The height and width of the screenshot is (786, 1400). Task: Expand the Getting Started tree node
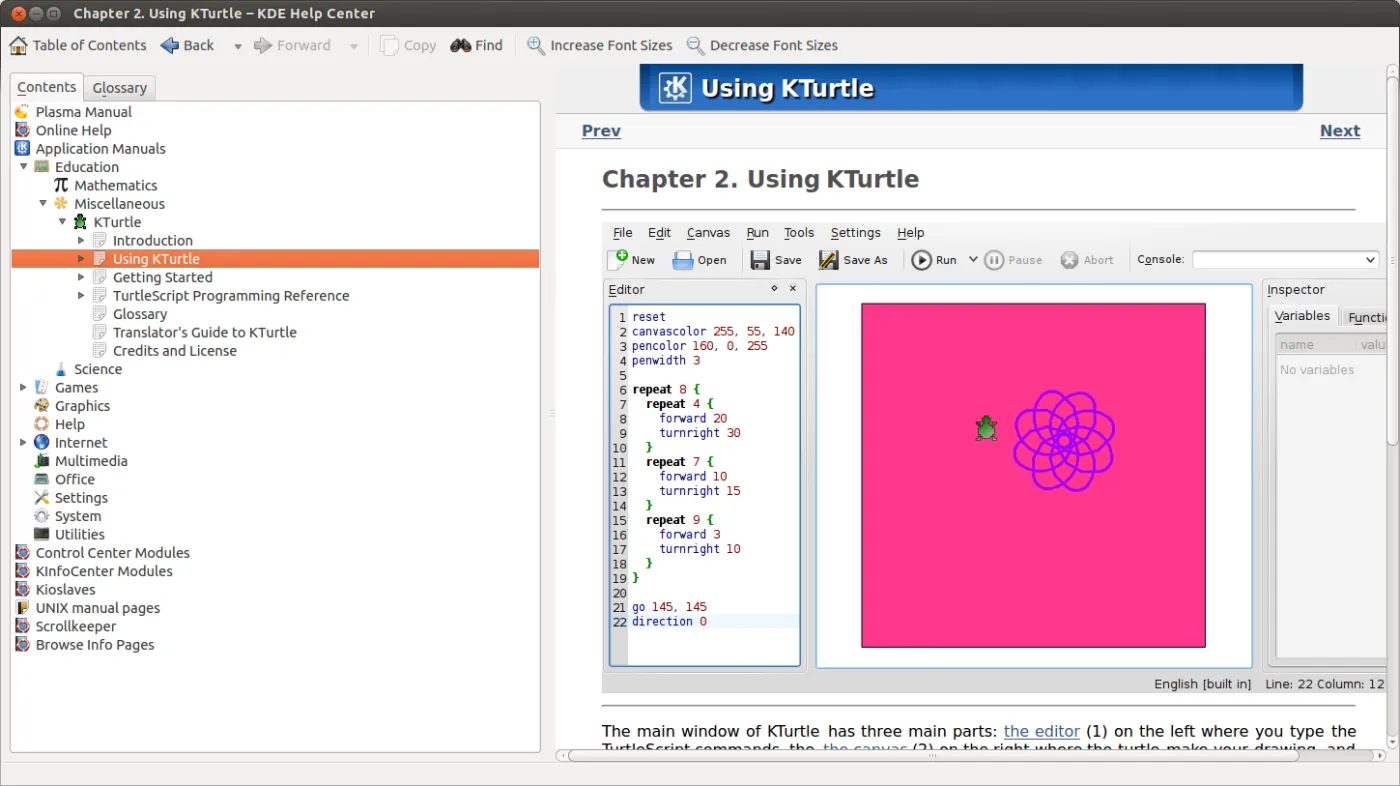82,277
